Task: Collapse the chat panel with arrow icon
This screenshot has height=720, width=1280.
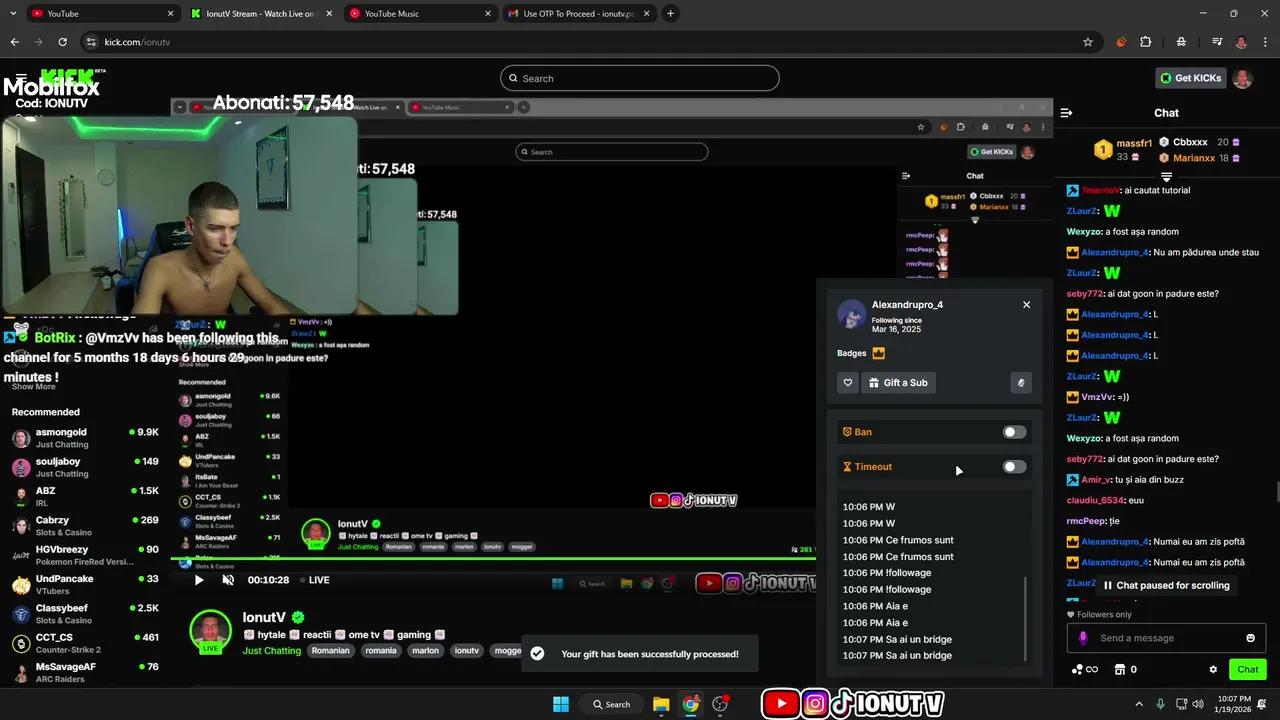Action: click(x=1066, y=113)
